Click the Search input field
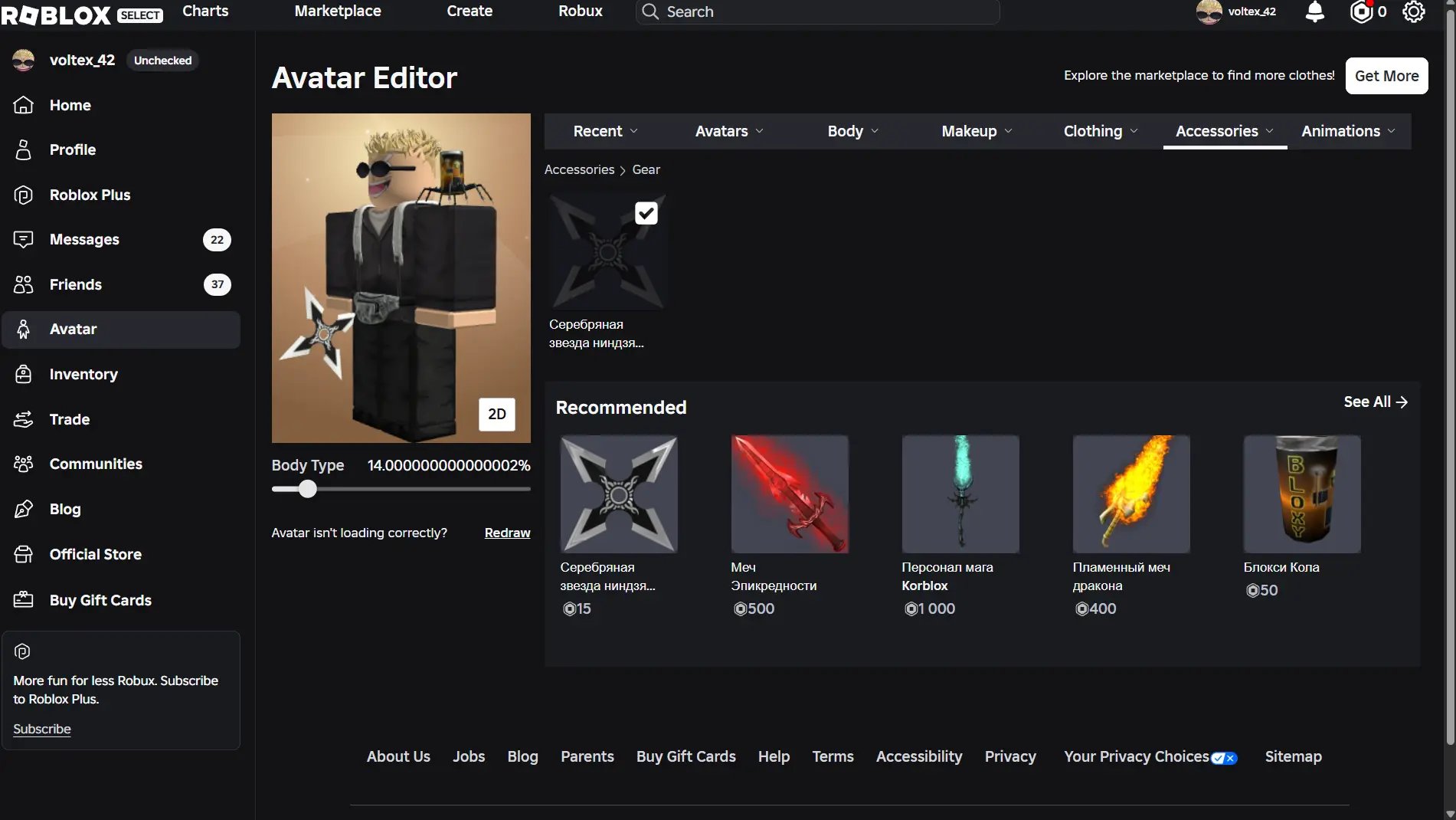This screenshot has width=1456, height=820. pyautogui.click(x=817, y=11)
